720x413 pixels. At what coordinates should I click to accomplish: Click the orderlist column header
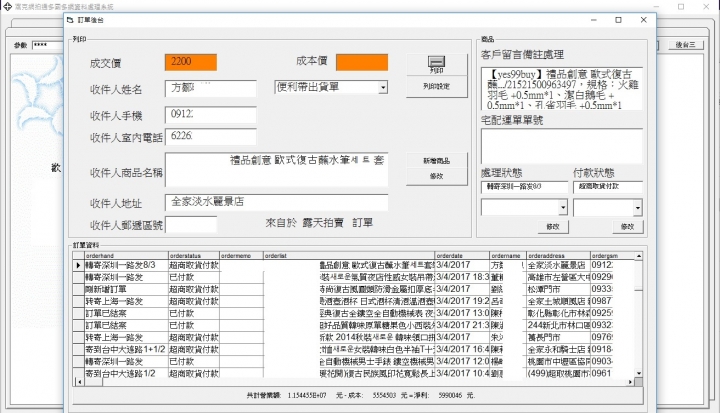click(349, 255)
